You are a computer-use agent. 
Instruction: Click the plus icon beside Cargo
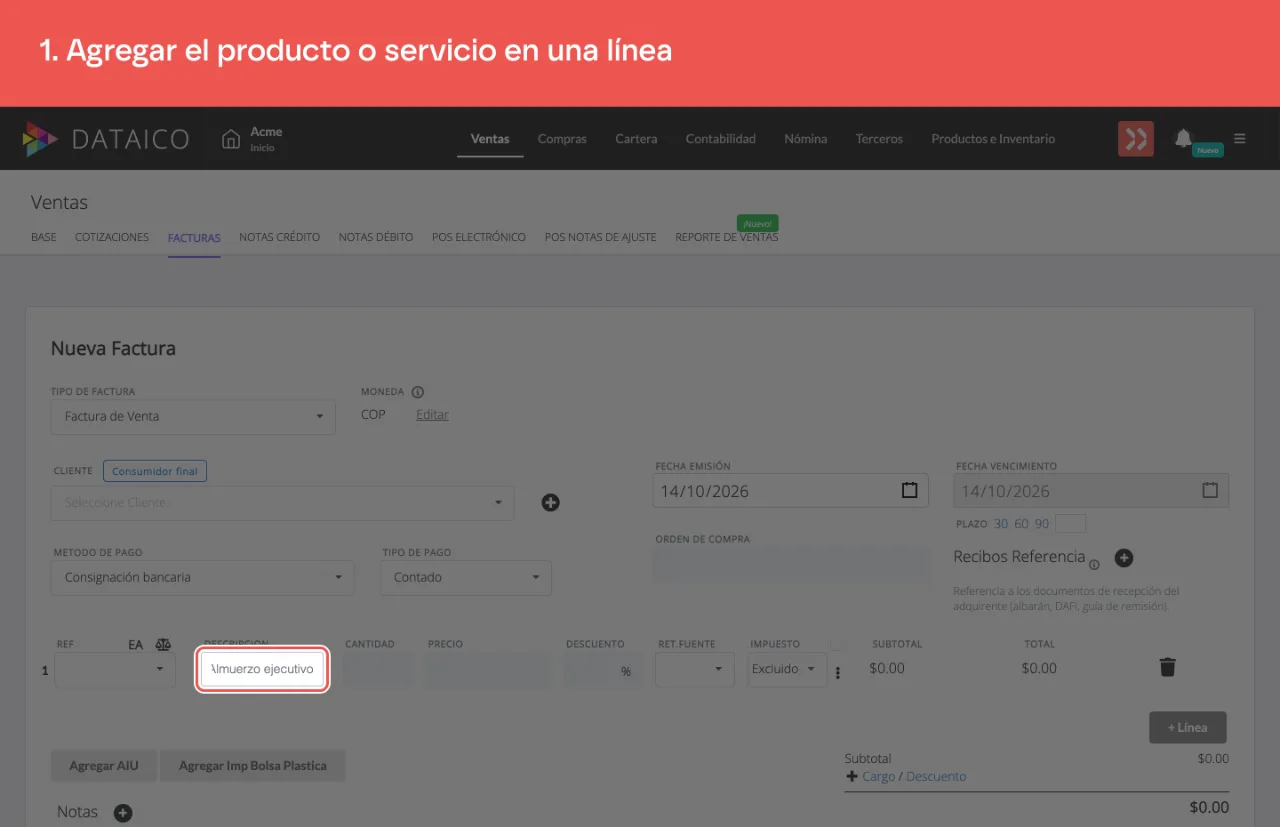(852, 776)
